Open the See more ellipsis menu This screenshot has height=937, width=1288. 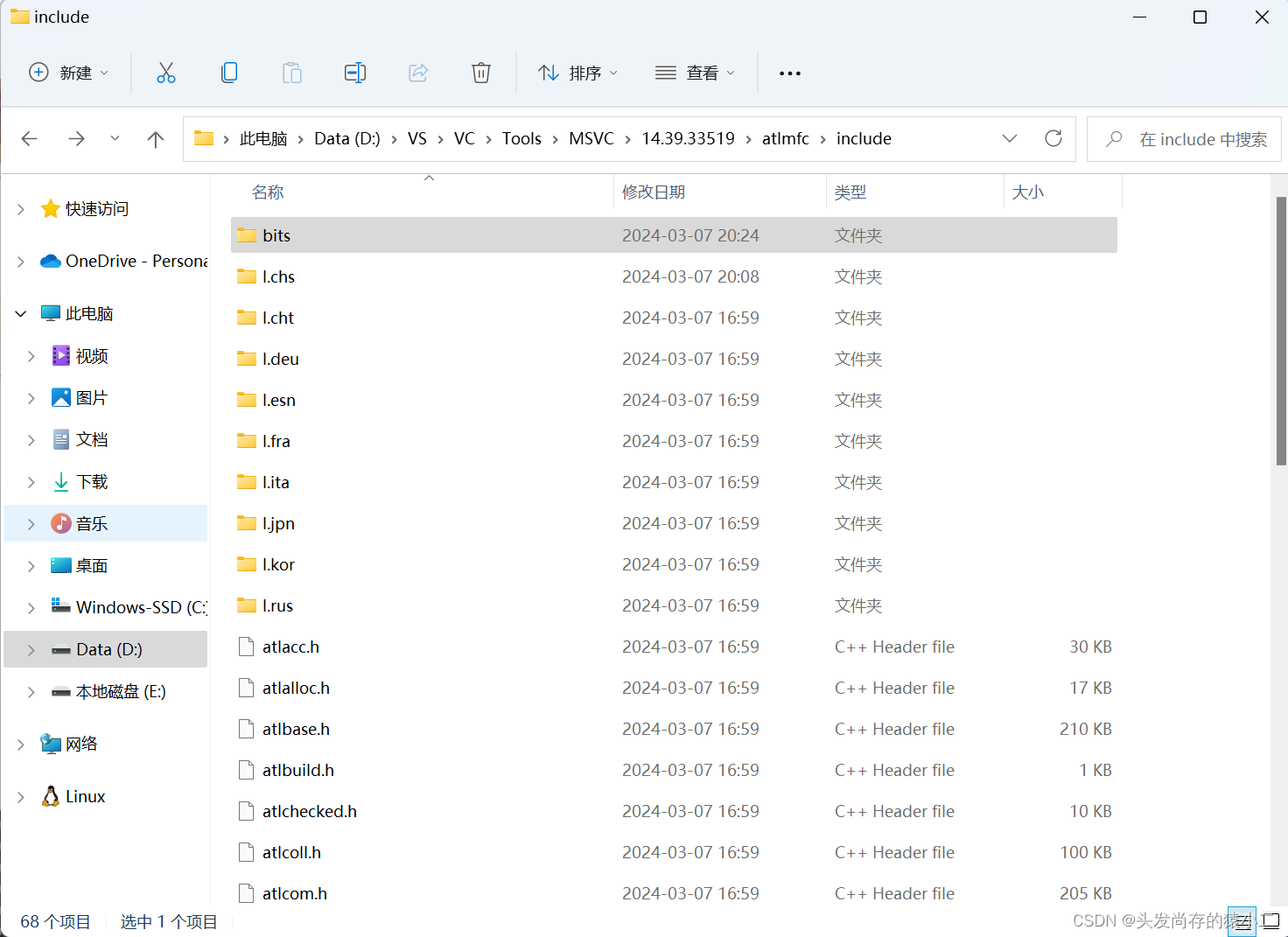click(789, 73)
